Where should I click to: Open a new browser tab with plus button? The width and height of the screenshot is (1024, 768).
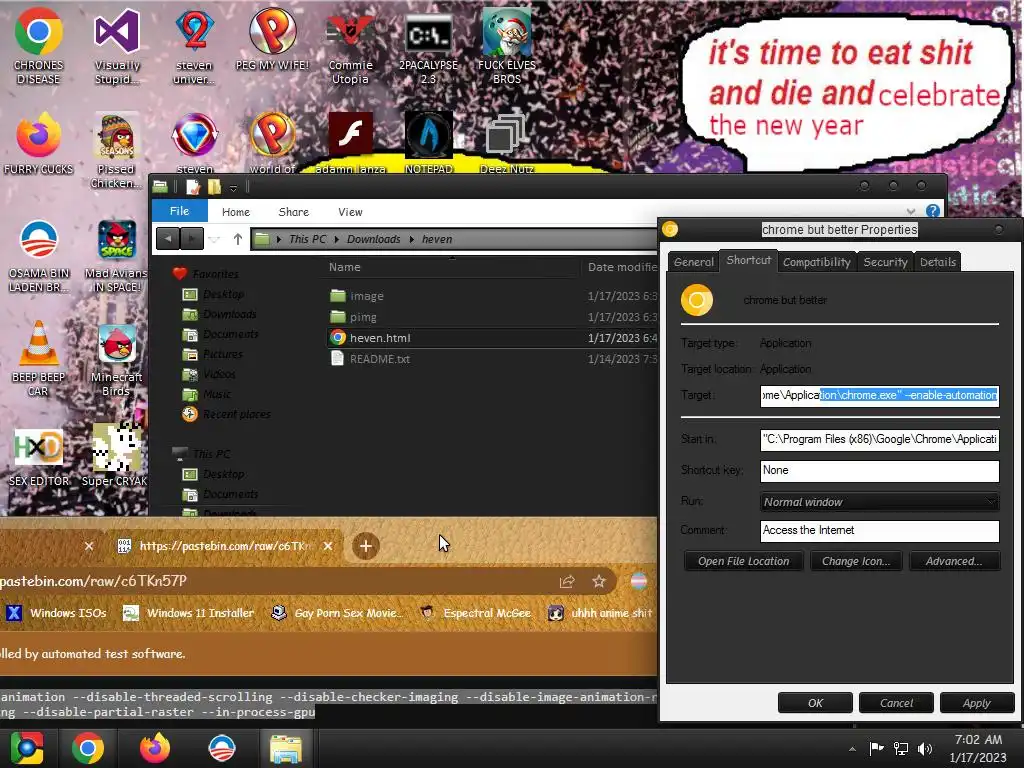[x=366, y=546]
